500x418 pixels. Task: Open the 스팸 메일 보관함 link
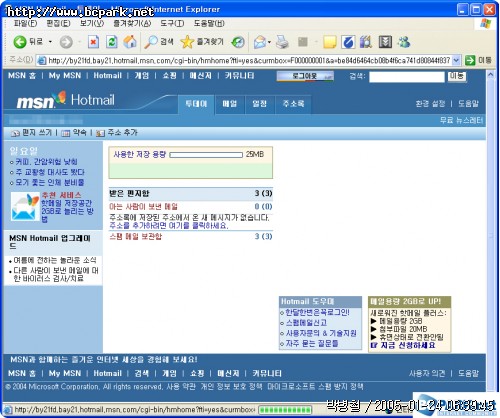(x=136, y=237)
